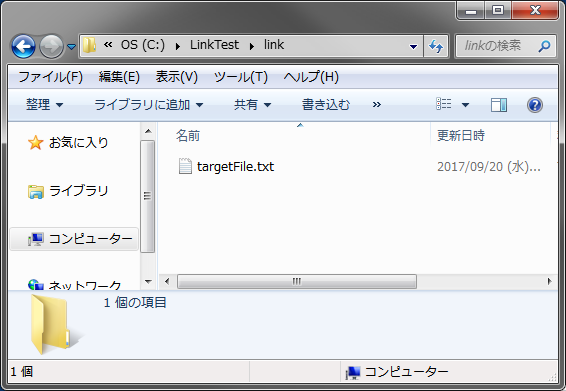Open the view options dropdown arrow
This screenshot has width=566, height=391.
465,105
